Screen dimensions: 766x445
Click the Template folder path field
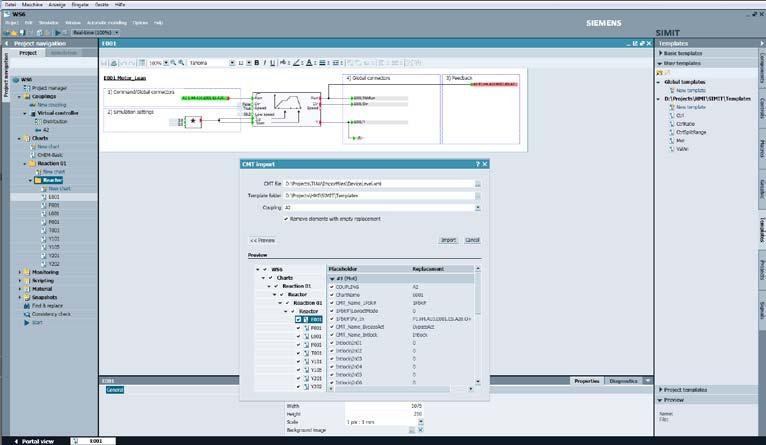point(379,195)
